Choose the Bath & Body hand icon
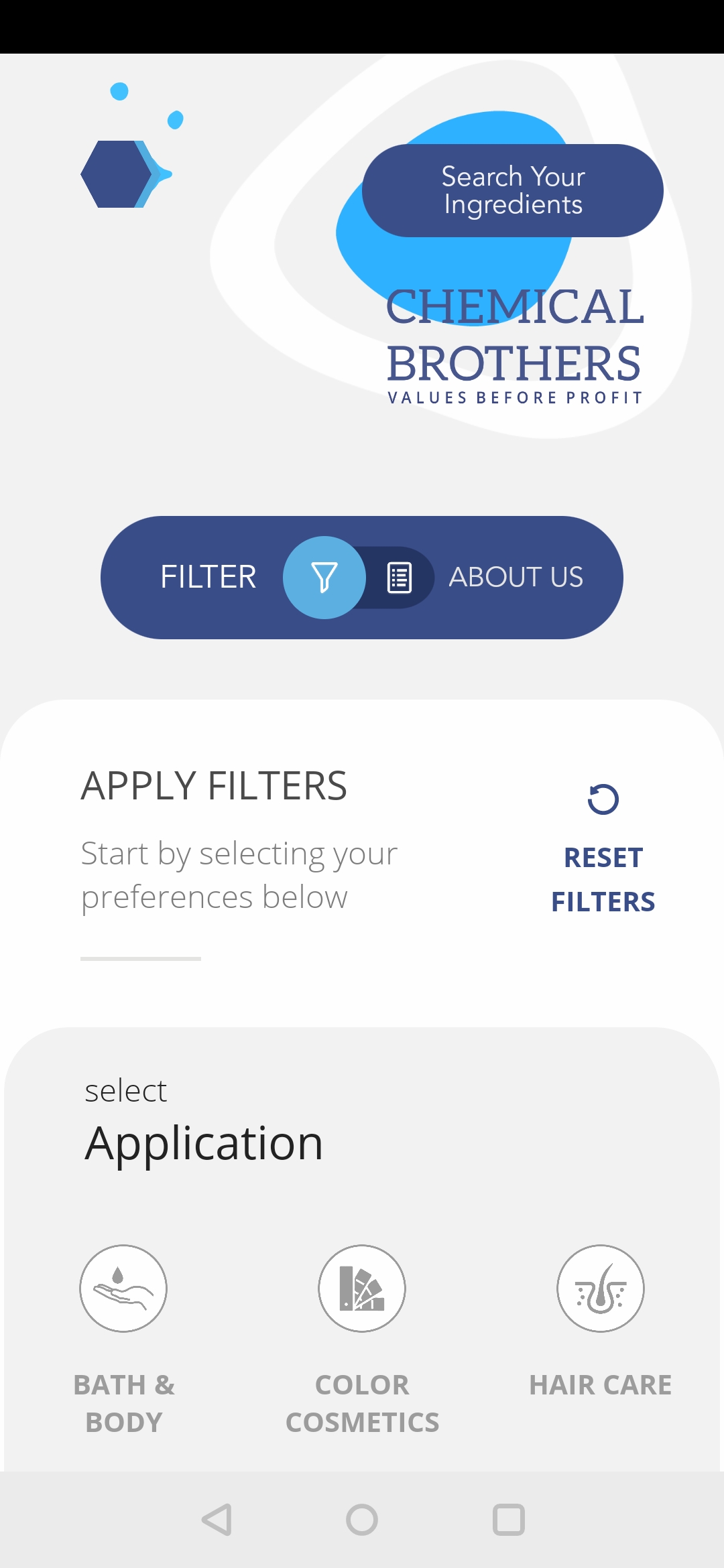 123,1289
